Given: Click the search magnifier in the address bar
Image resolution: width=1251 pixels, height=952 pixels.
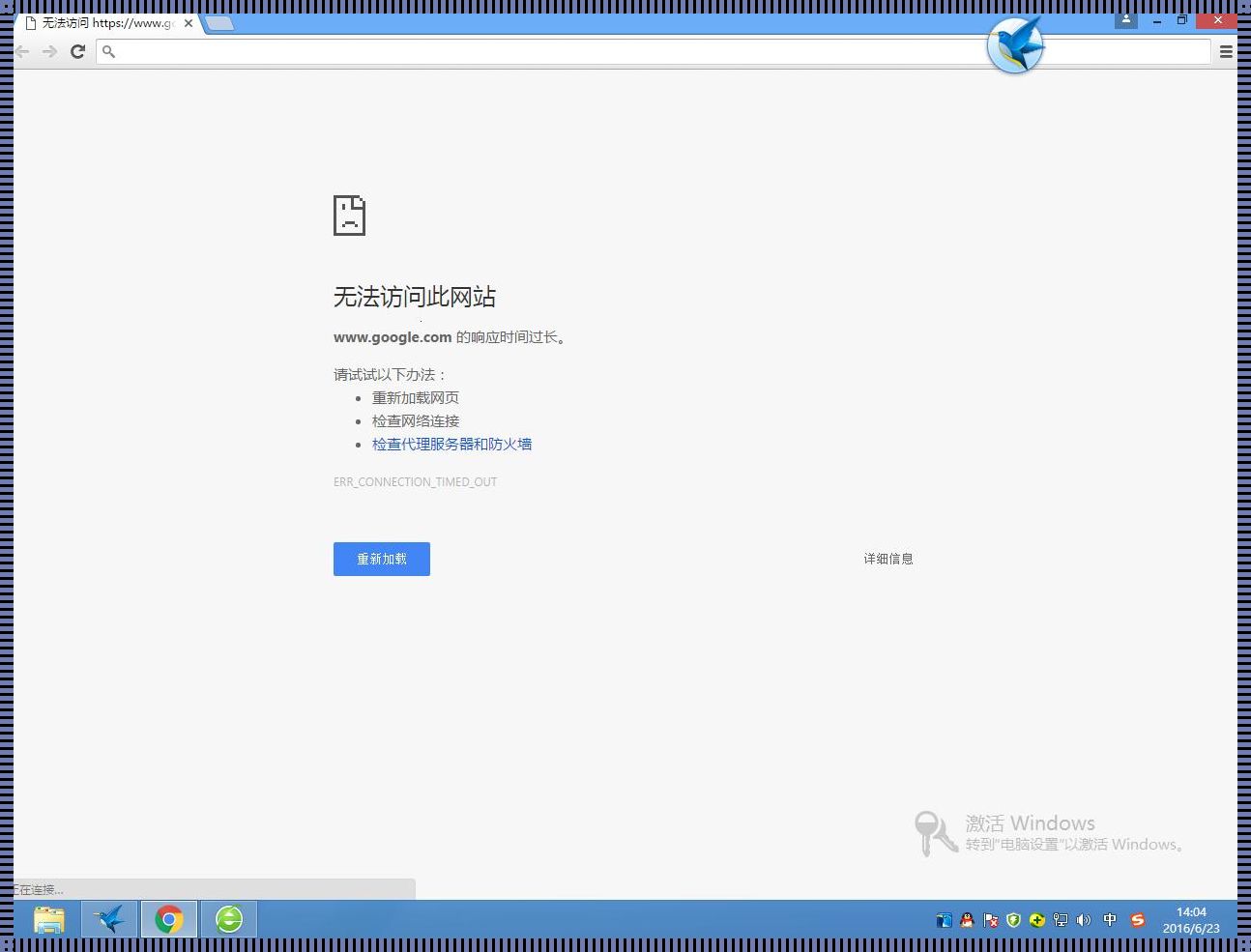Looking at the screenshot, I should click(x=109, y=51).
